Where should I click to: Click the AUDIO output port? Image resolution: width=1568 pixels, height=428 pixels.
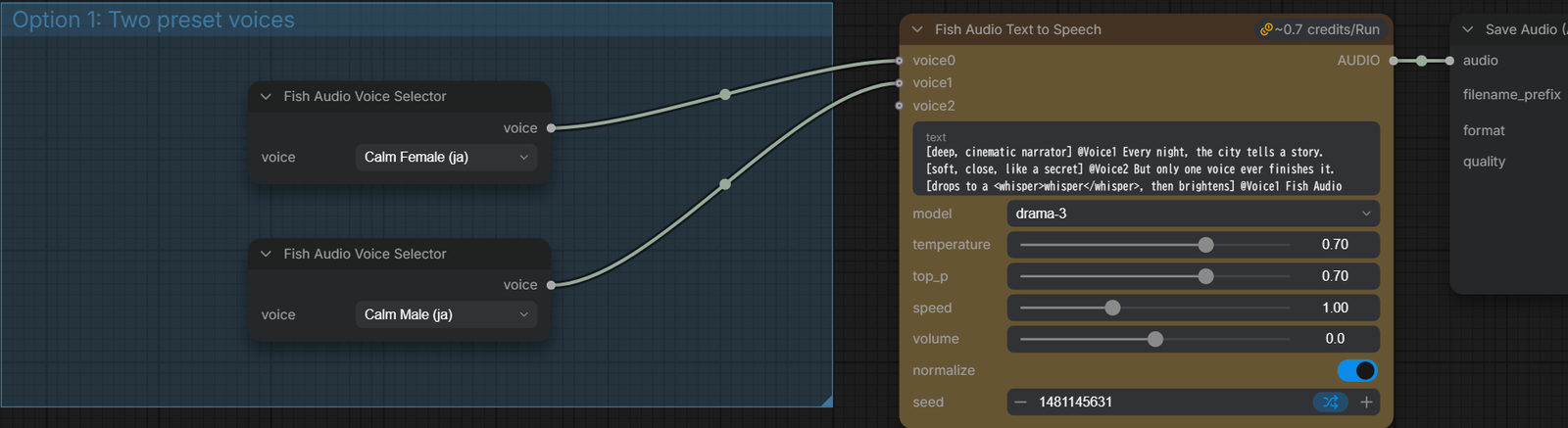[x=1392, y=61]
